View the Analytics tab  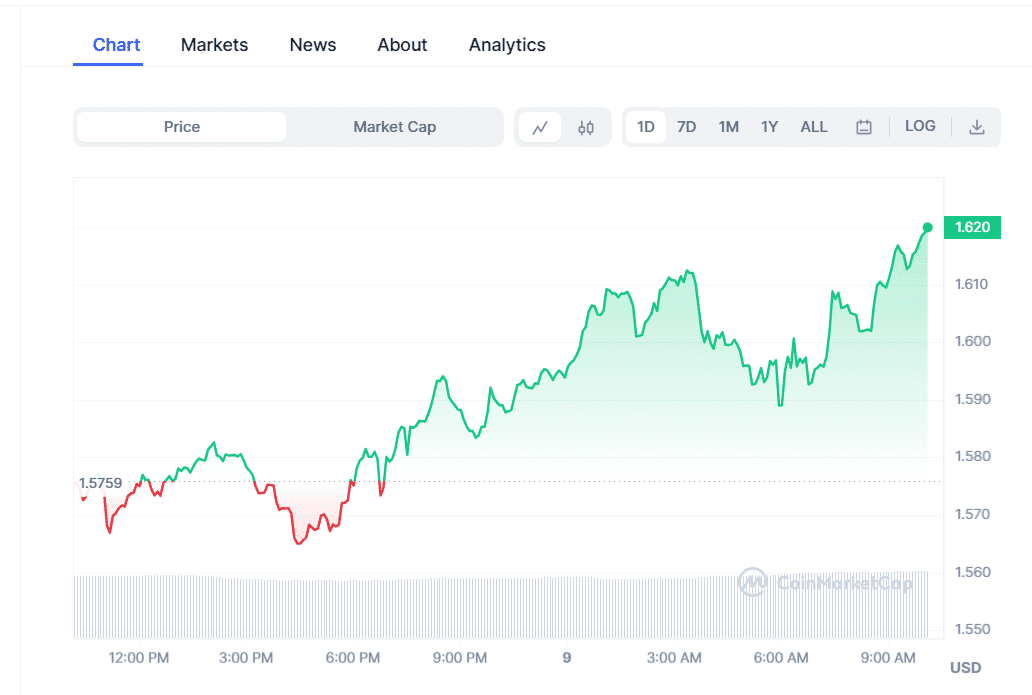coord(507,45)
